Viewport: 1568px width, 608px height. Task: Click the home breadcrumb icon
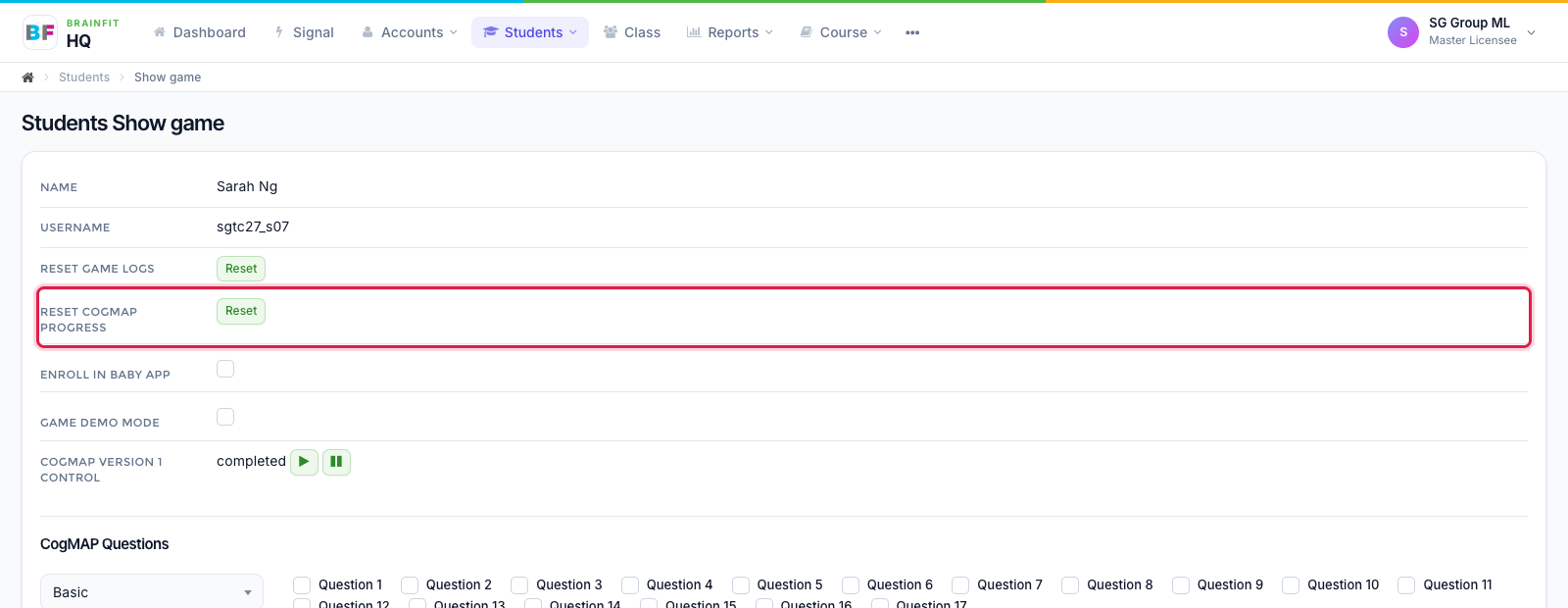coord(27,77)
